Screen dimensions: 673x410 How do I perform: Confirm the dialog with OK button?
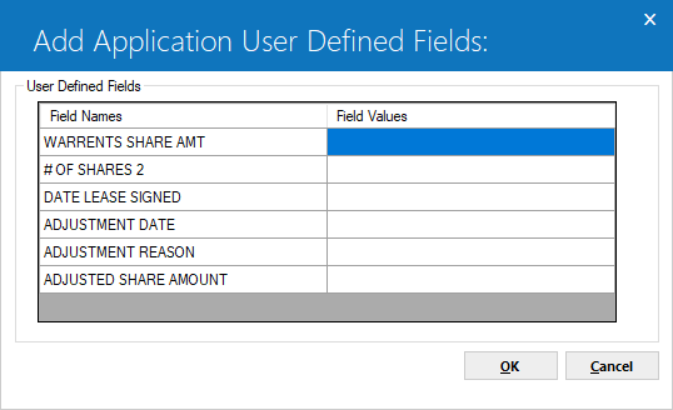(511, 366)
